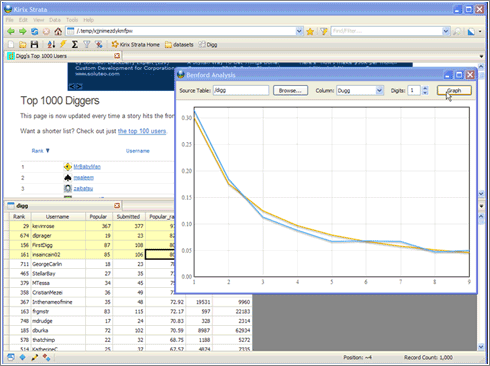
Task: Click the red-blue diamonds status bar icon
Action: click(x=46, y=357)
